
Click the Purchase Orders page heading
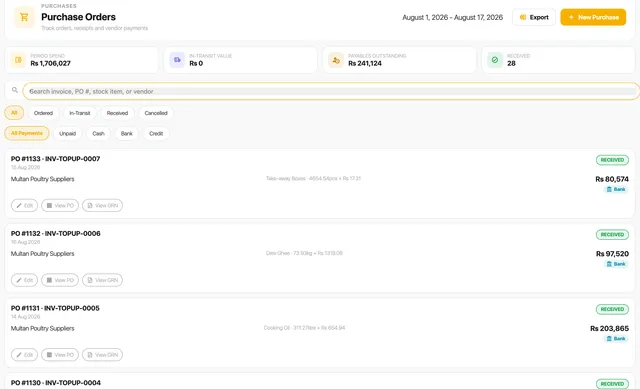coord(78,17)
